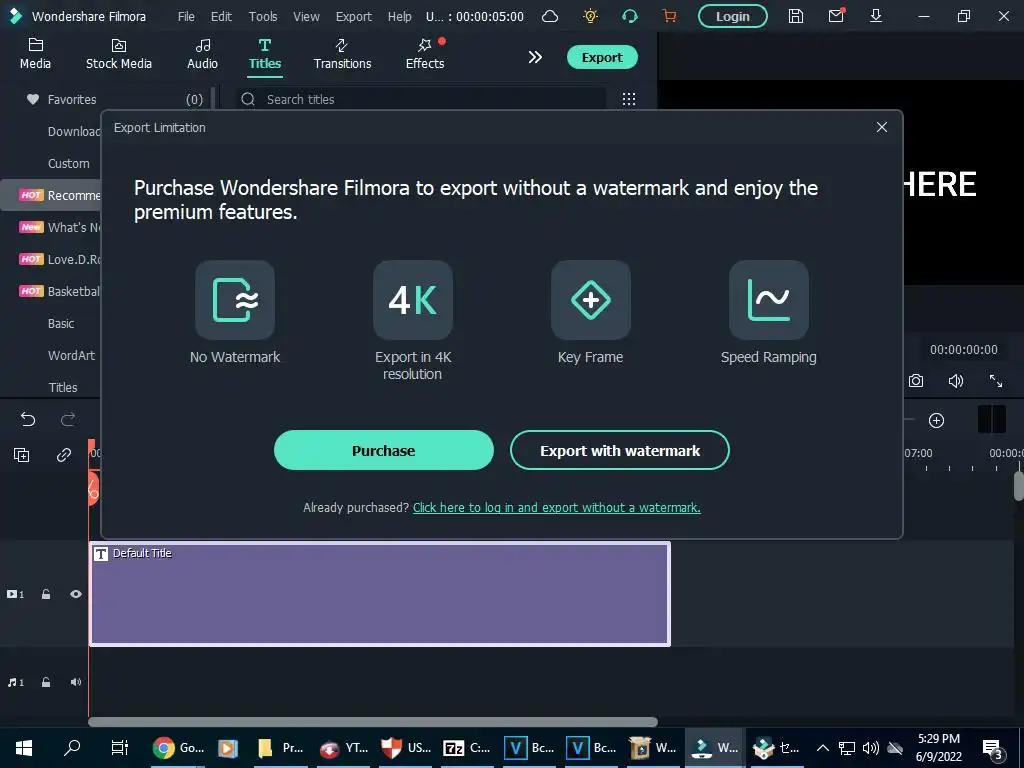Open the Edit menu
The image size is (1024, 768).
click(221, 16)
